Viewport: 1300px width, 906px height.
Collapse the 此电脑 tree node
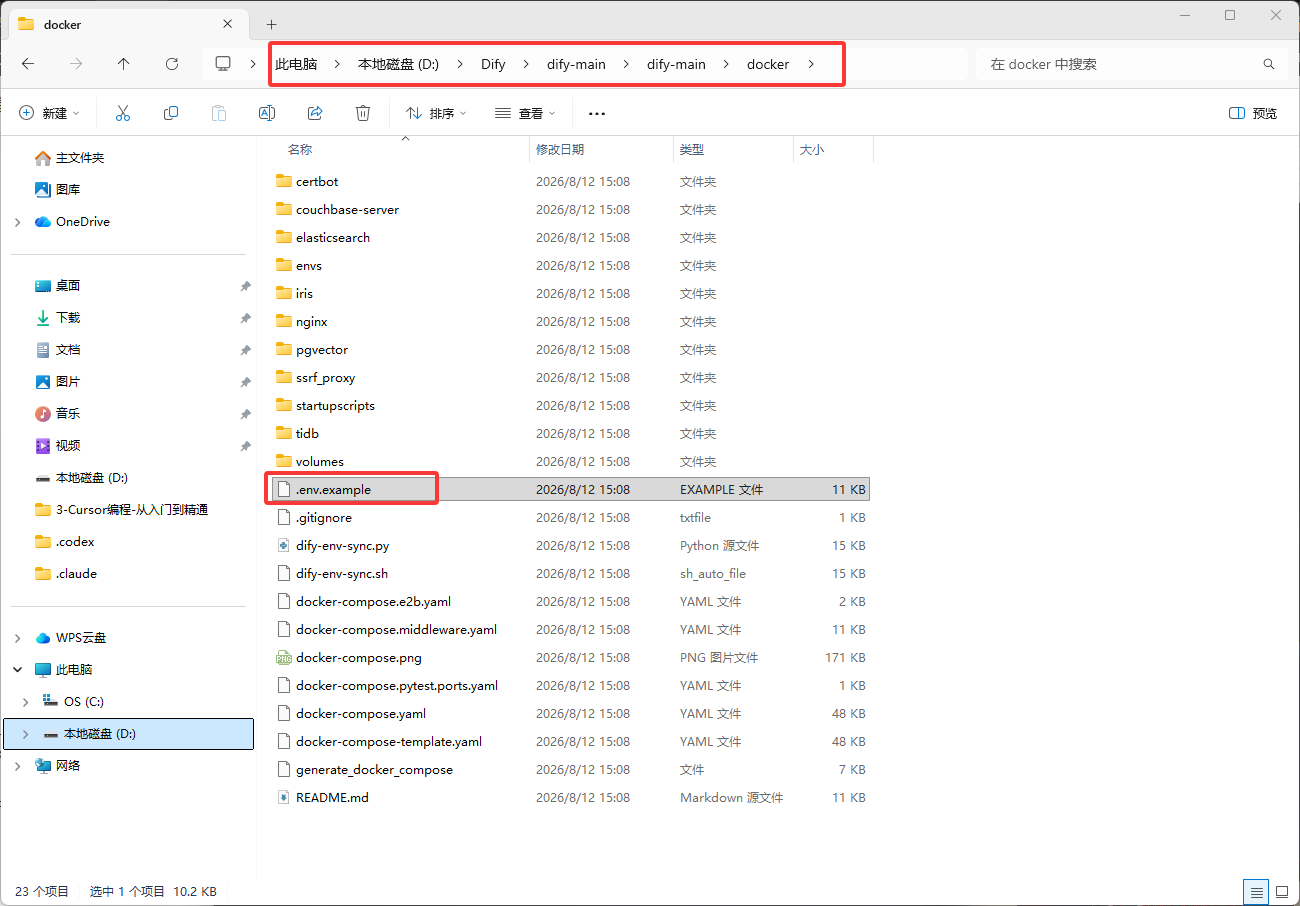tap(18, 670)
